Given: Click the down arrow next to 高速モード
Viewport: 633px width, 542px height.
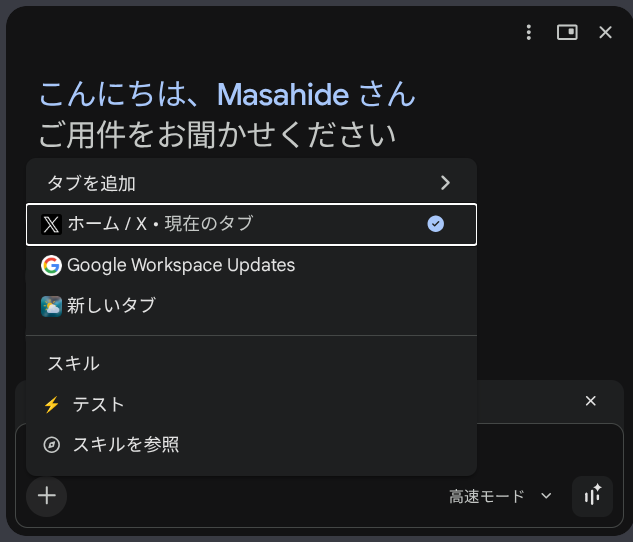Looking at the screenshot, I should (x=546, y=496).
